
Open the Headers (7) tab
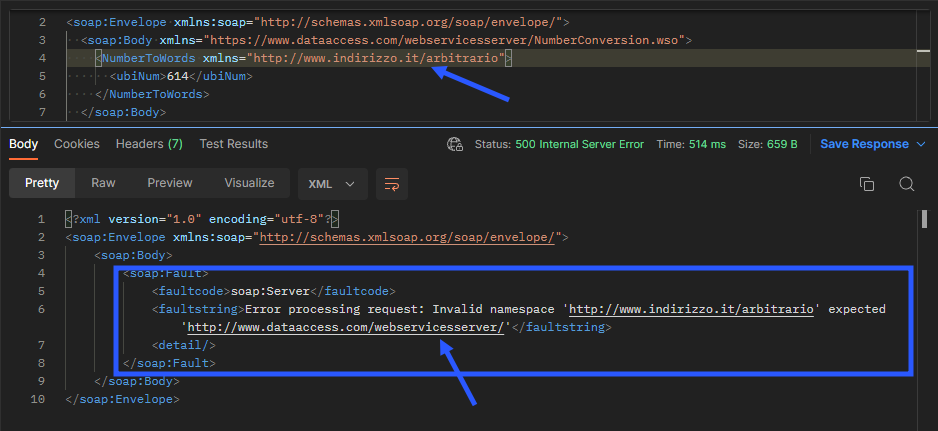coord(149,144)
